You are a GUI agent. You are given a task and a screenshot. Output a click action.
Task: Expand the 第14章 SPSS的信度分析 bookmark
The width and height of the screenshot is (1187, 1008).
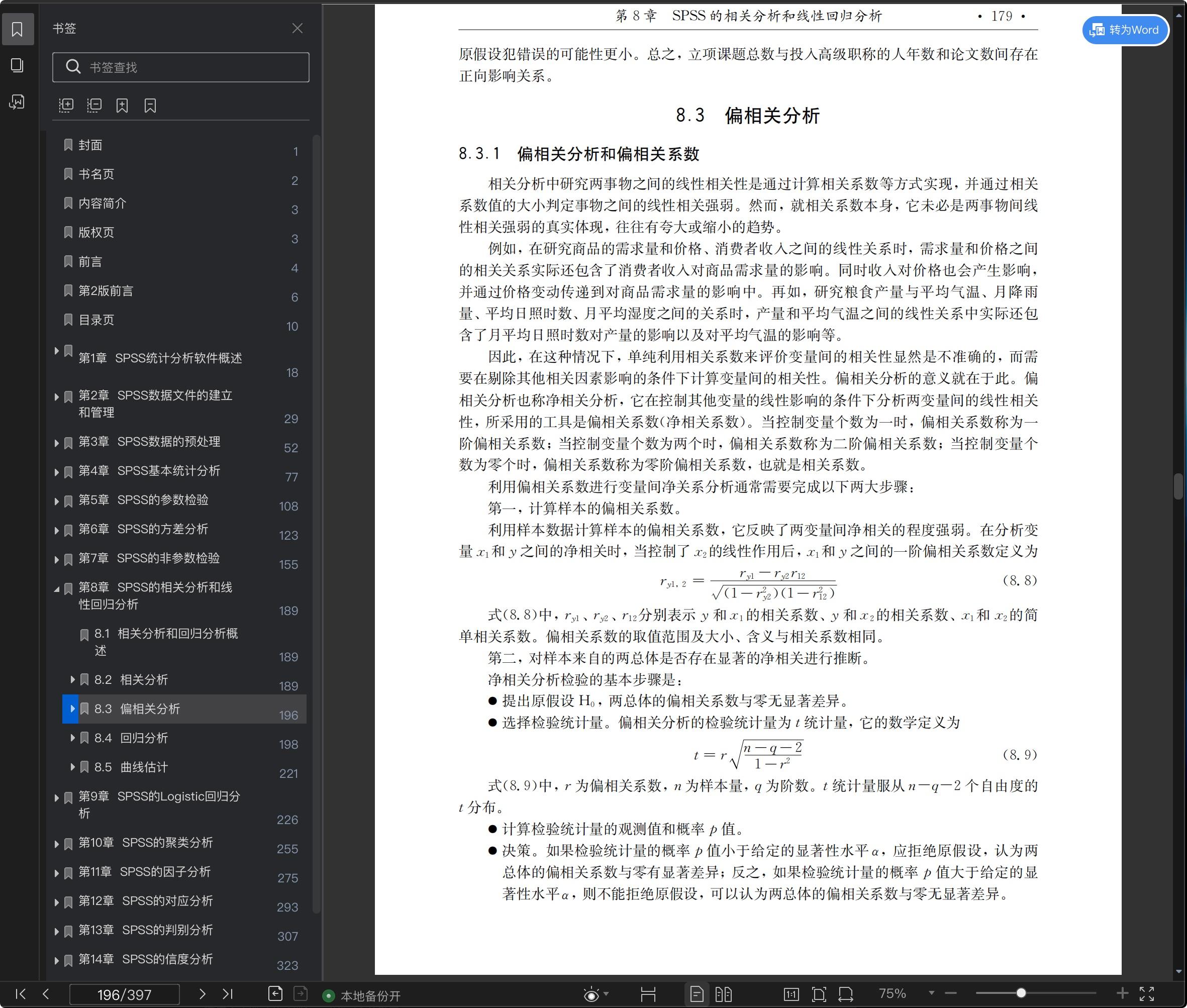coord(57,961)
